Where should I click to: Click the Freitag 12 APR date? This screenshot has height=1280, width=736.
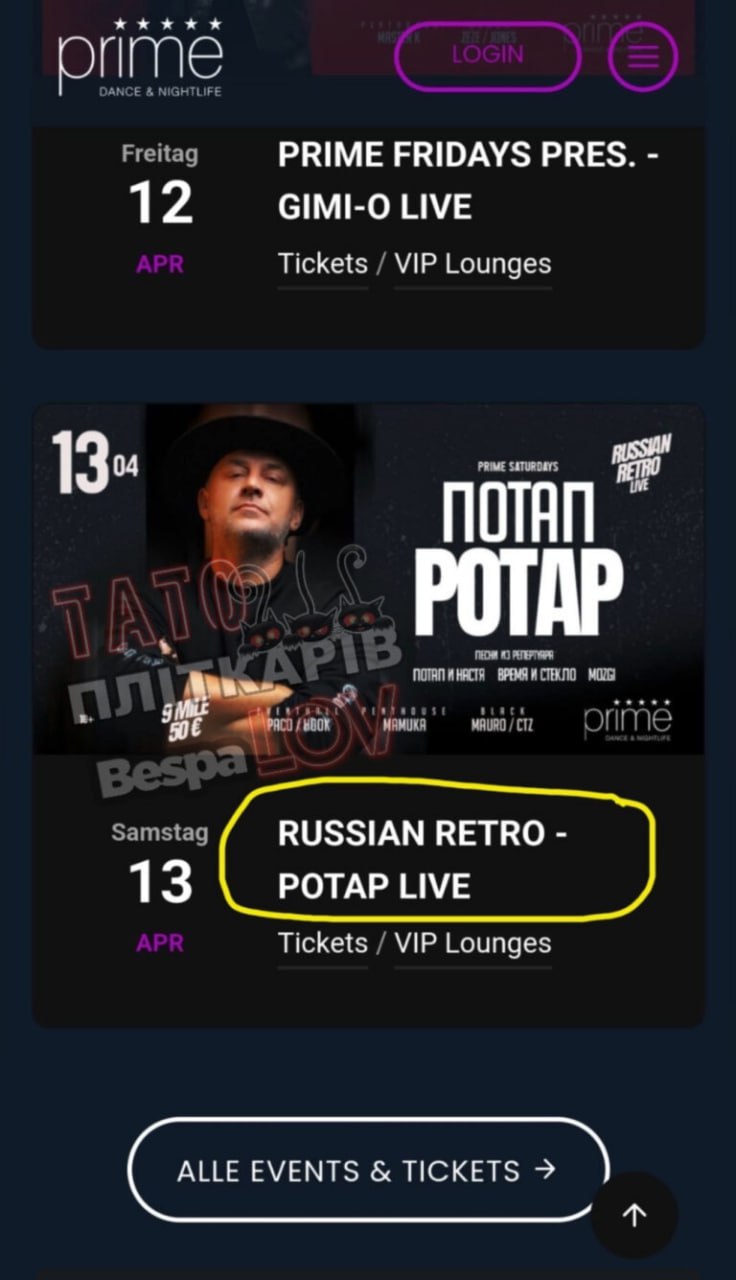pyautogui.click(x=160, y=208)
